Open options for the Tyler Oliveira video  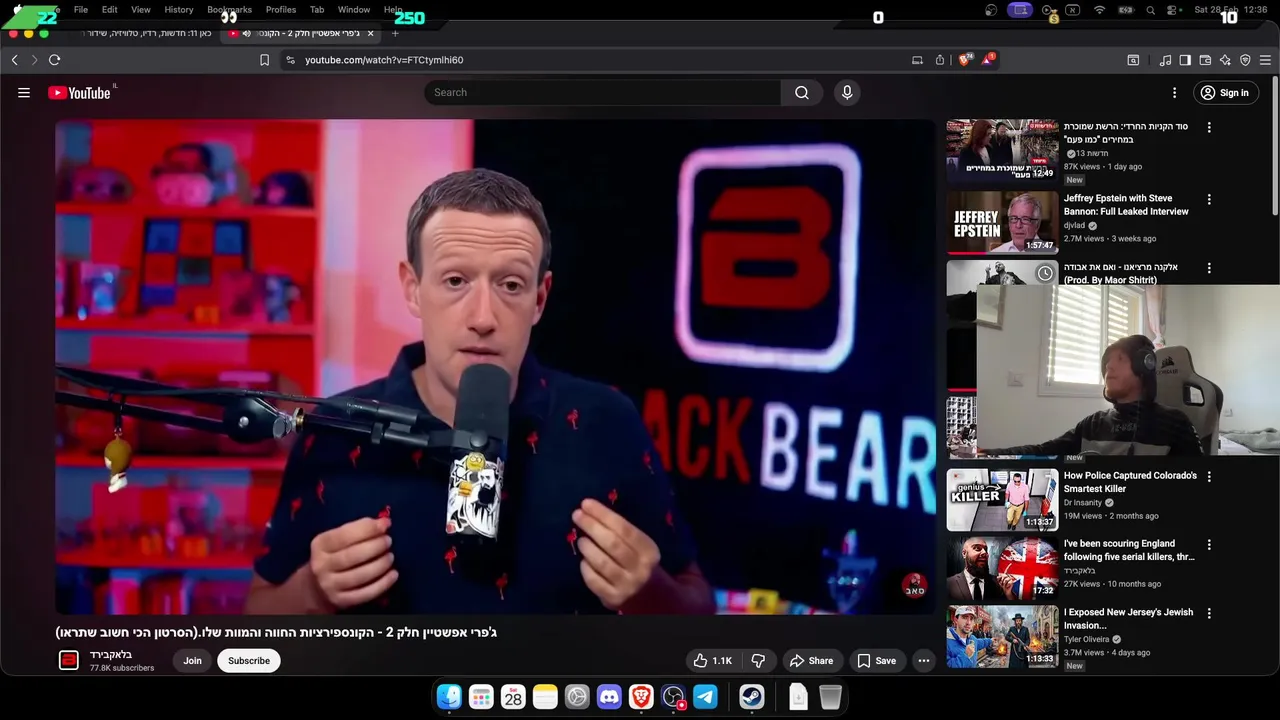point(1209,613)
